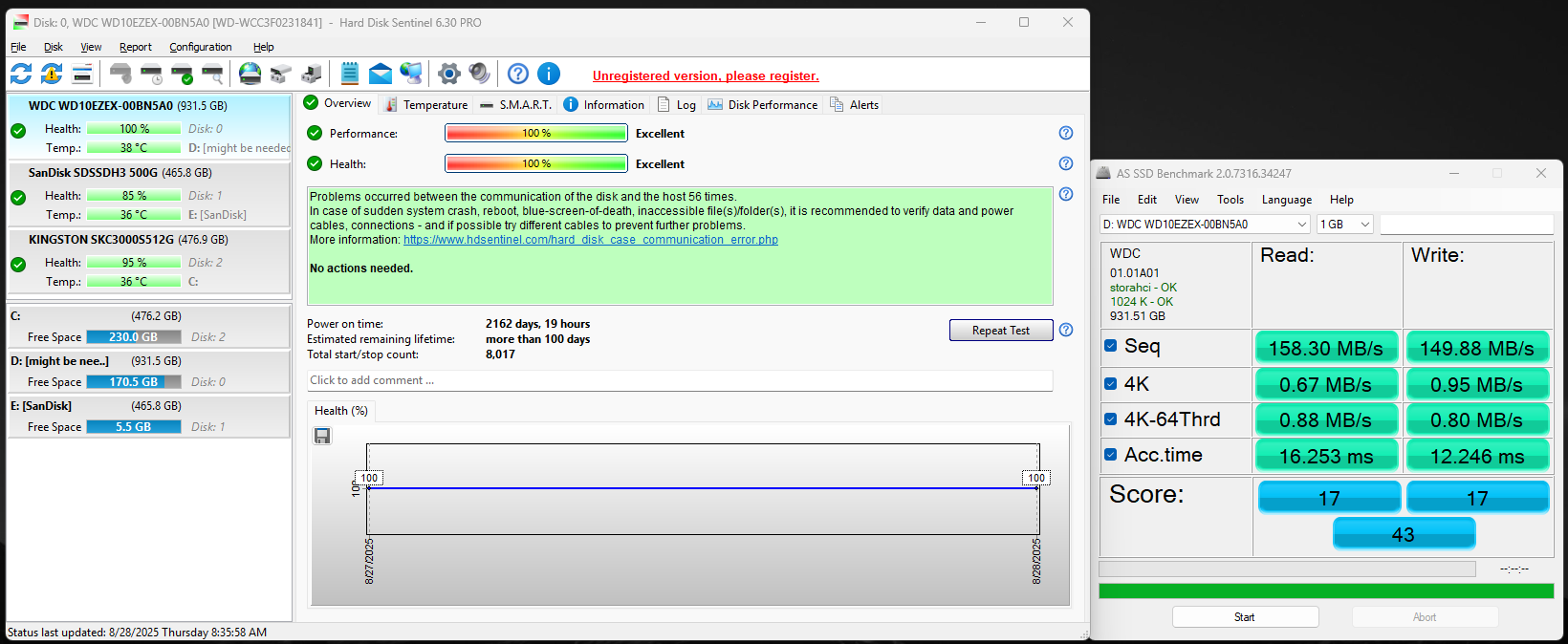Click the disk with shield toolbar icon

pyautogui.click(x=120, y=74)
